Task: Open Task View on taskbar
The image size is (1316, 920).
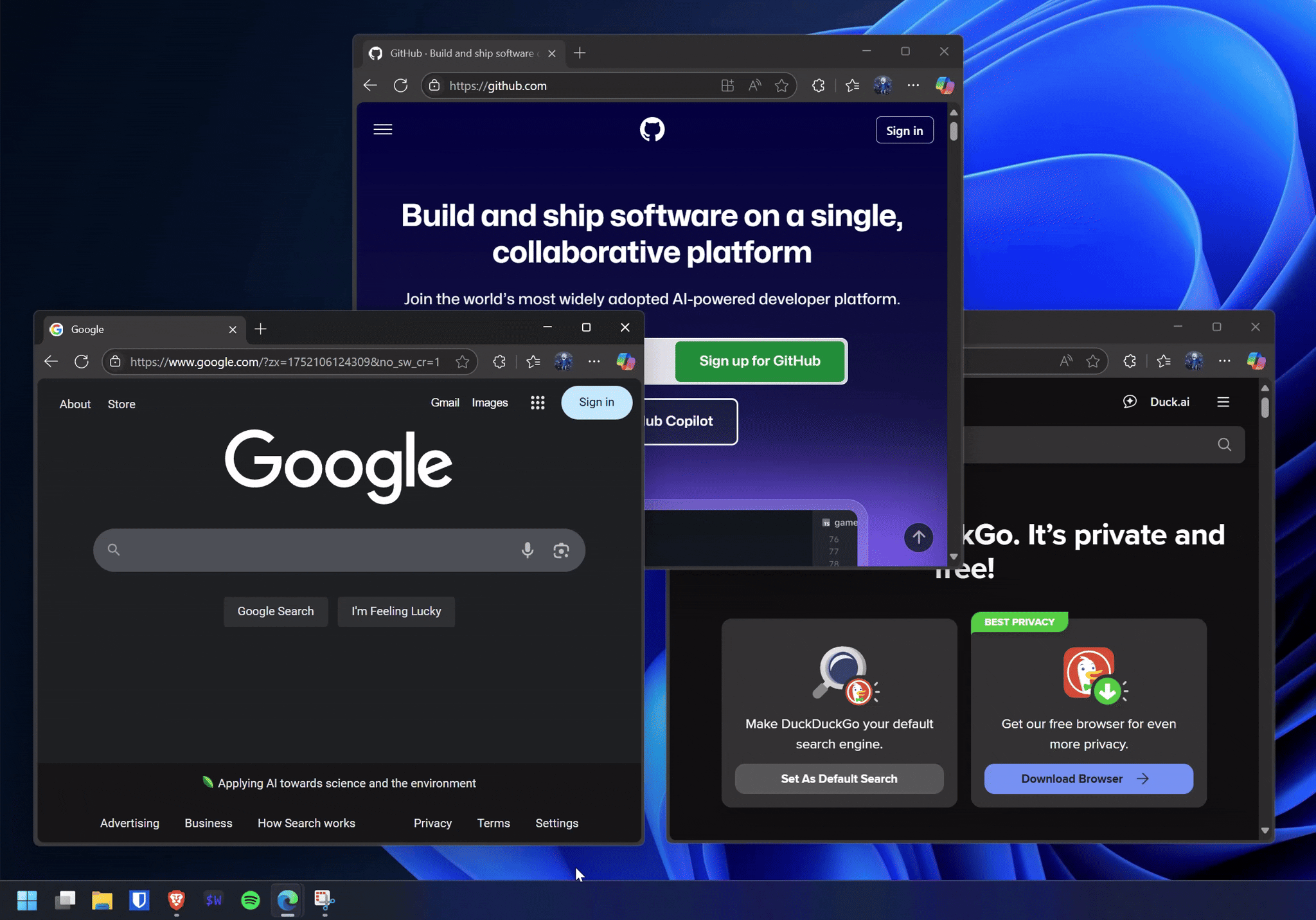Action: coord(65,900)
